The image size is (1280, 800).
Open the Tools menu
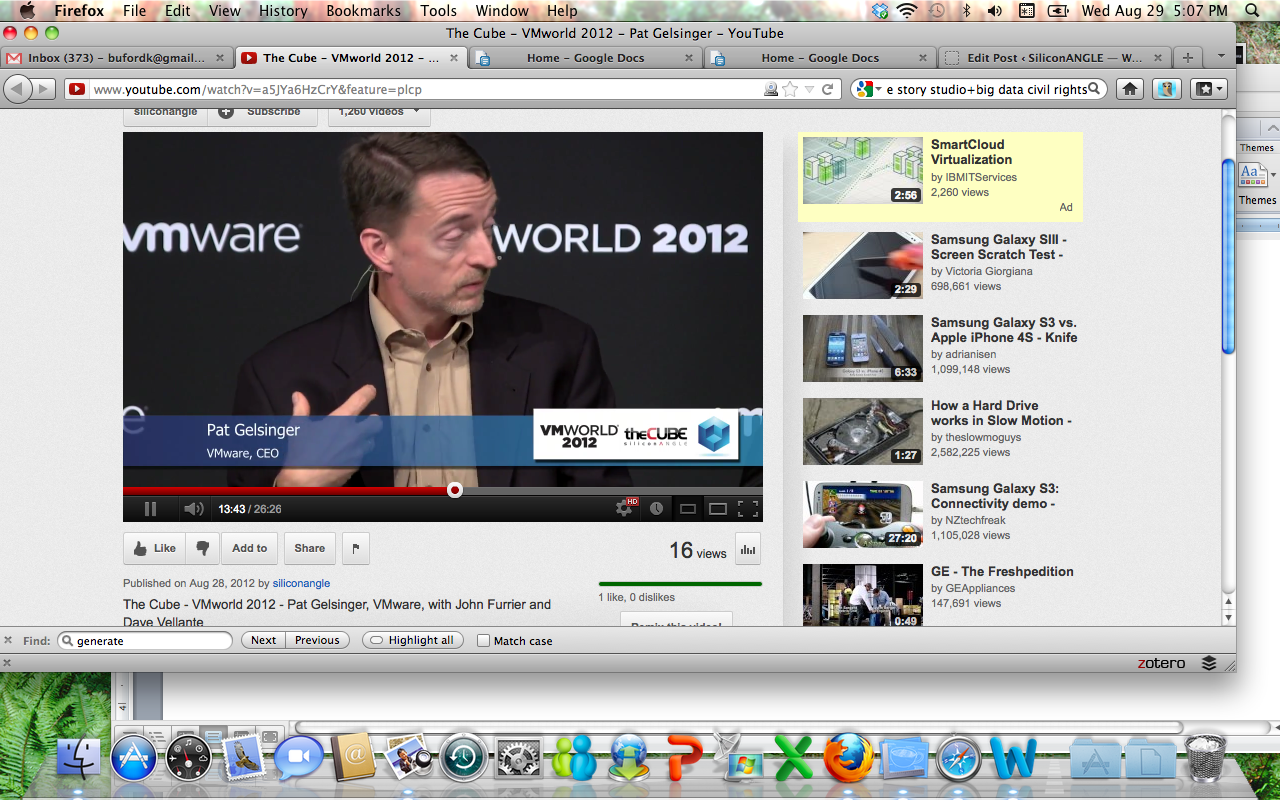click(438, 11)
